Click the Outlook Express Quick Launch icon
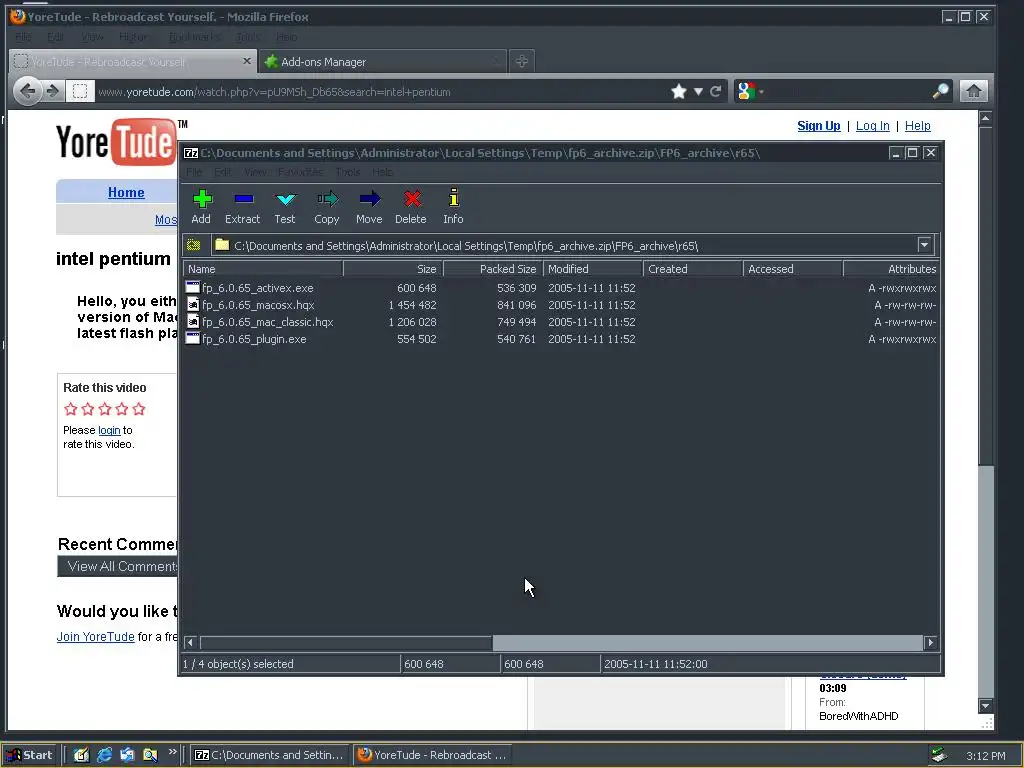 tap(127, 755)
